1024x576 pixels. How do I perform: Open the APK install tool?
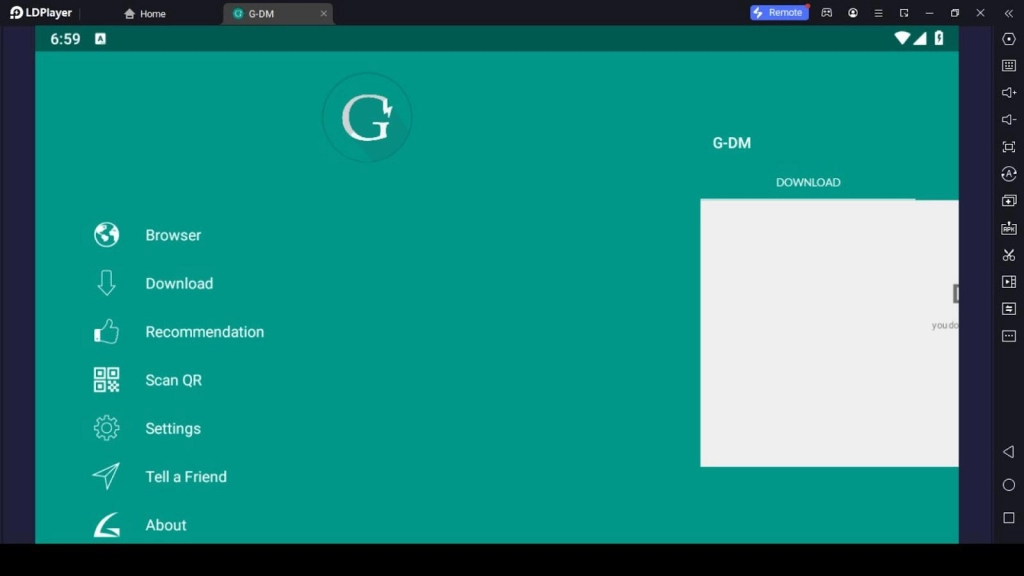tap(1008, 227)
